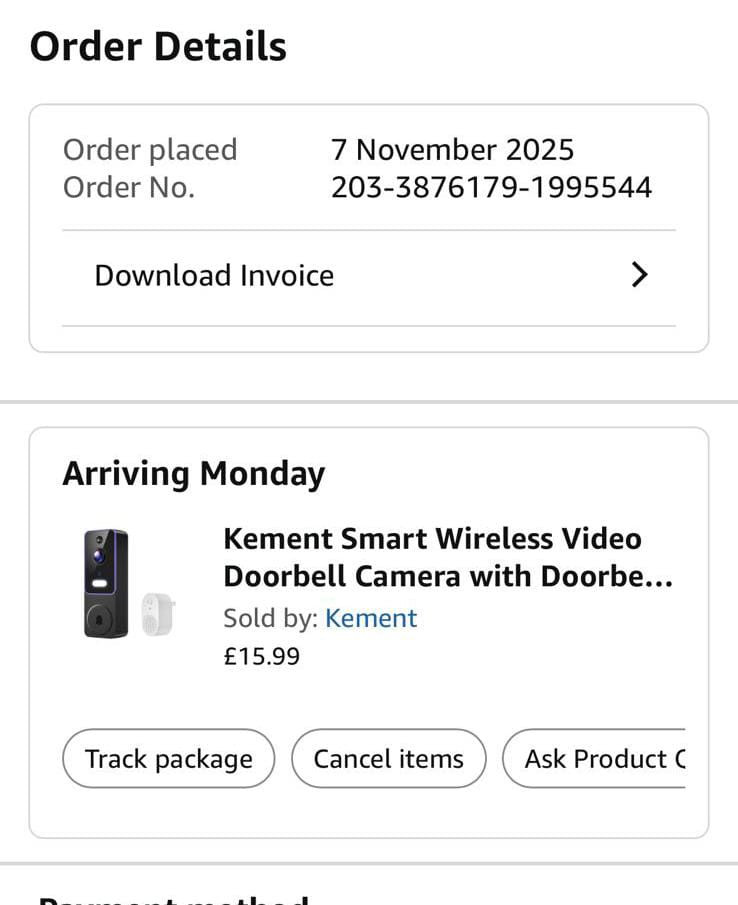The height and width of the screenshot is (905, 738).
Task: Select the partially visible Ask Product button
Action: click(x=598, y=759)
